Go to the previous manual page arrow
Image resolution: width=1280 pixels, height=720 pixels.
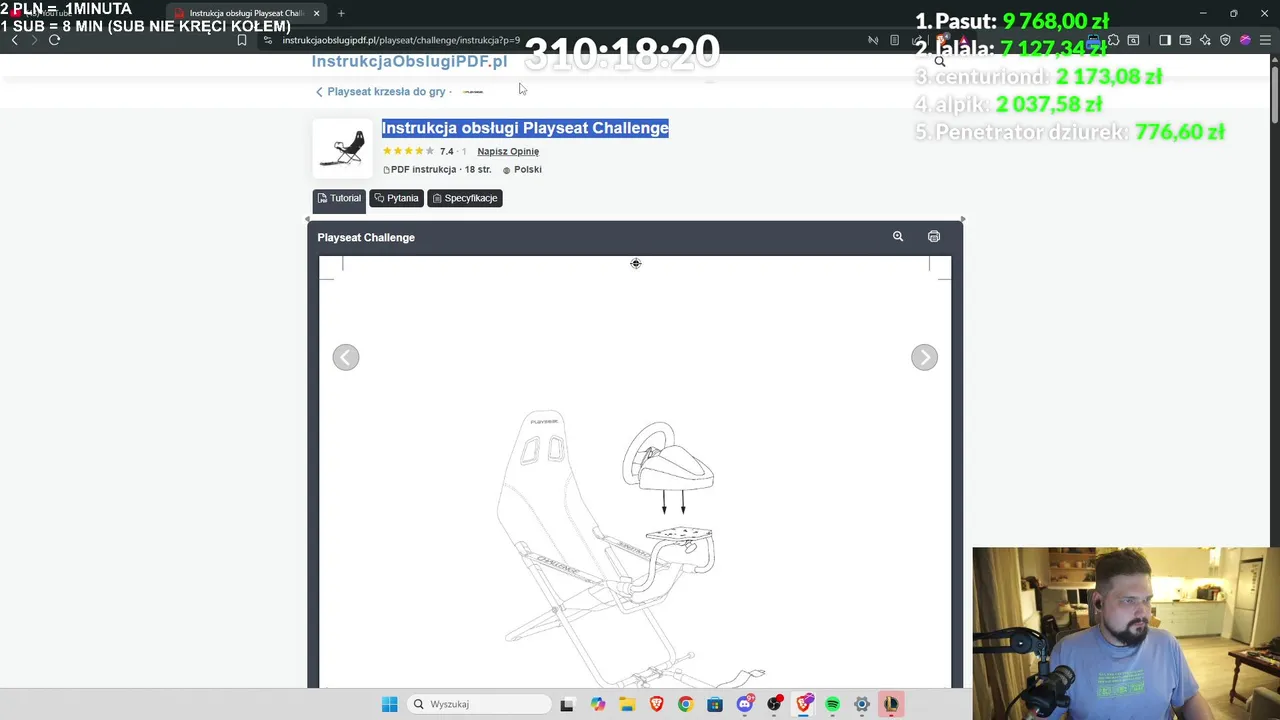point(346,357)
